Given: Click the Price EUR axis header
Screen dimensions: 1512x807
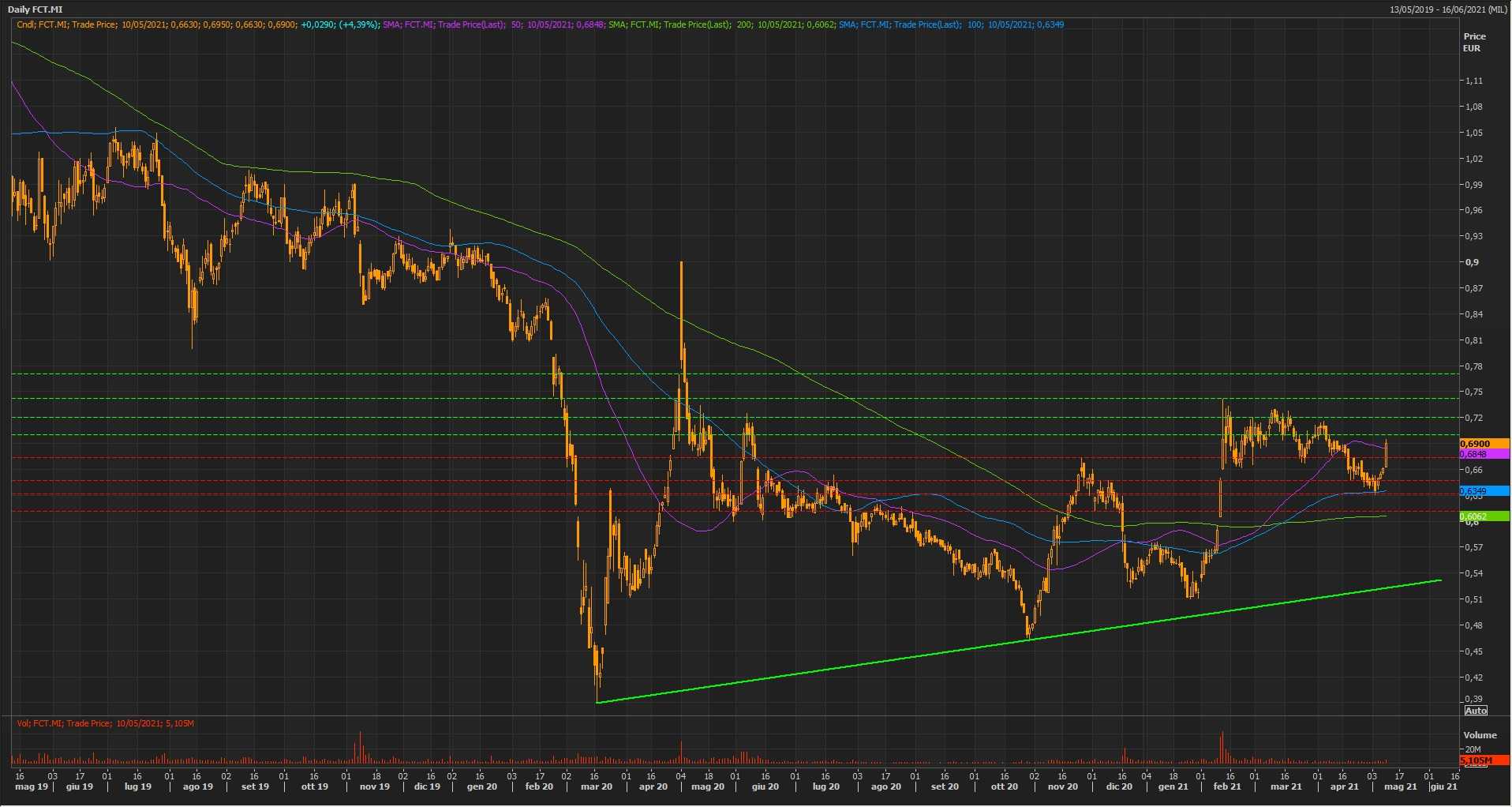Looking at the screenshot, I should (x=1473, y=42).
